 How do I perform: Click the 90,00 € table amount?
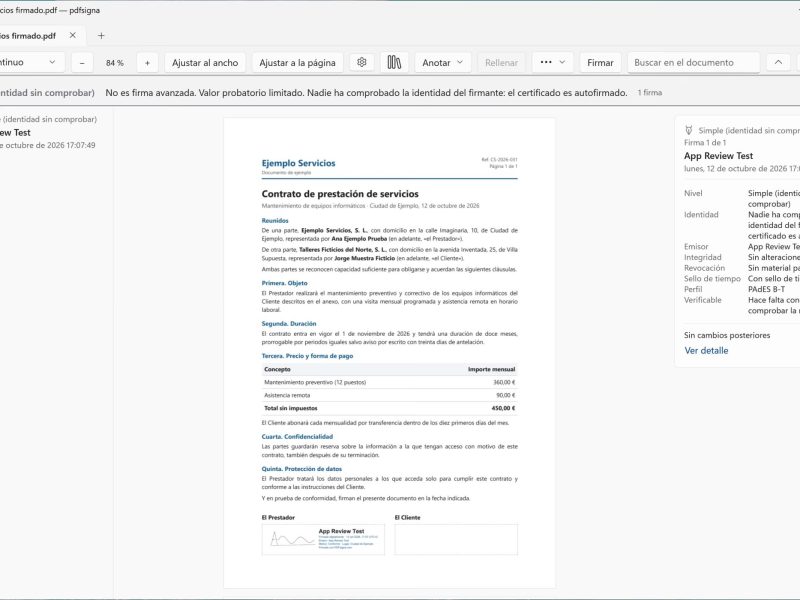505,395
